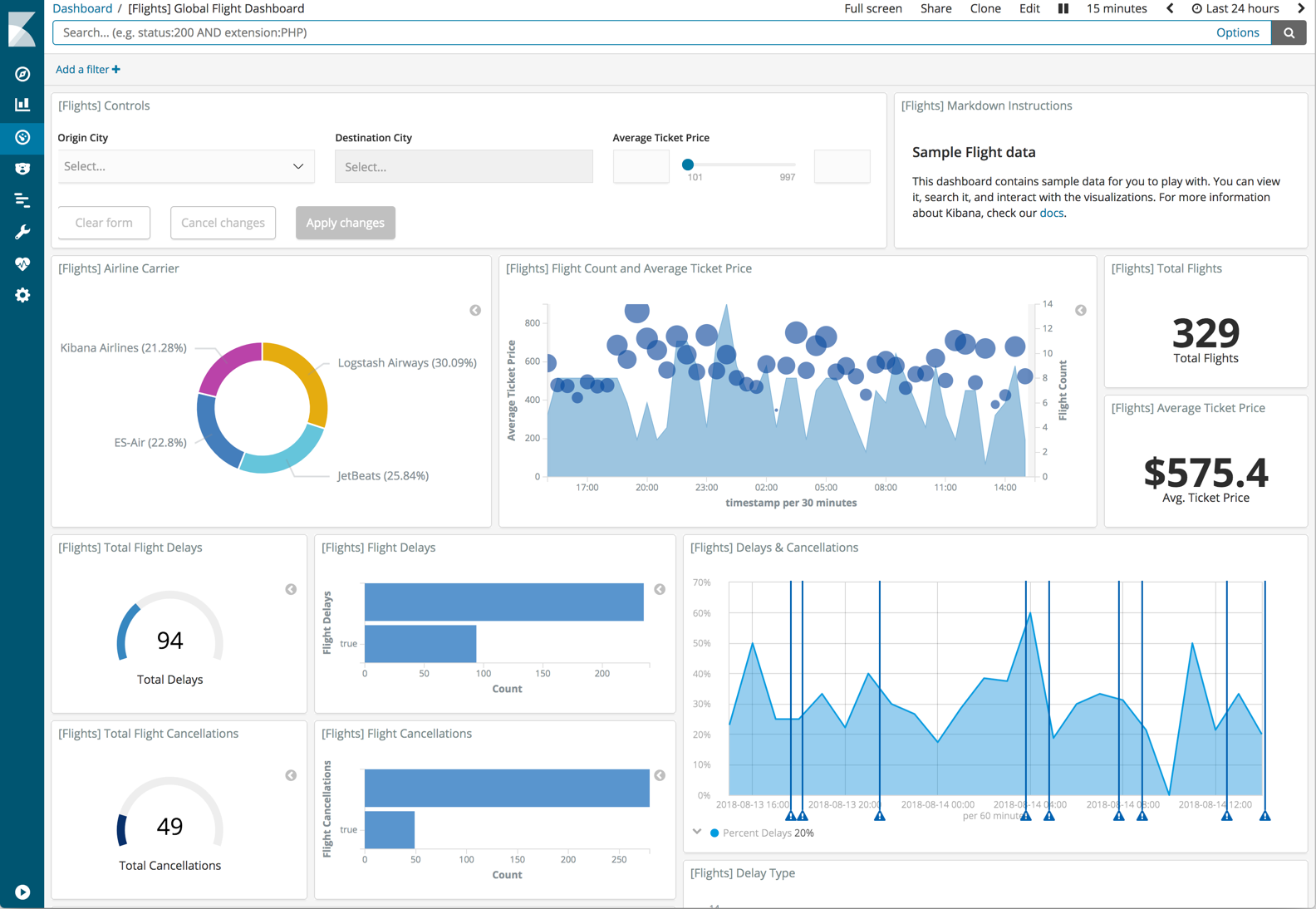1316x909 pixels.
Task: Click Edit in the top menu
Action: [1029, 8]
